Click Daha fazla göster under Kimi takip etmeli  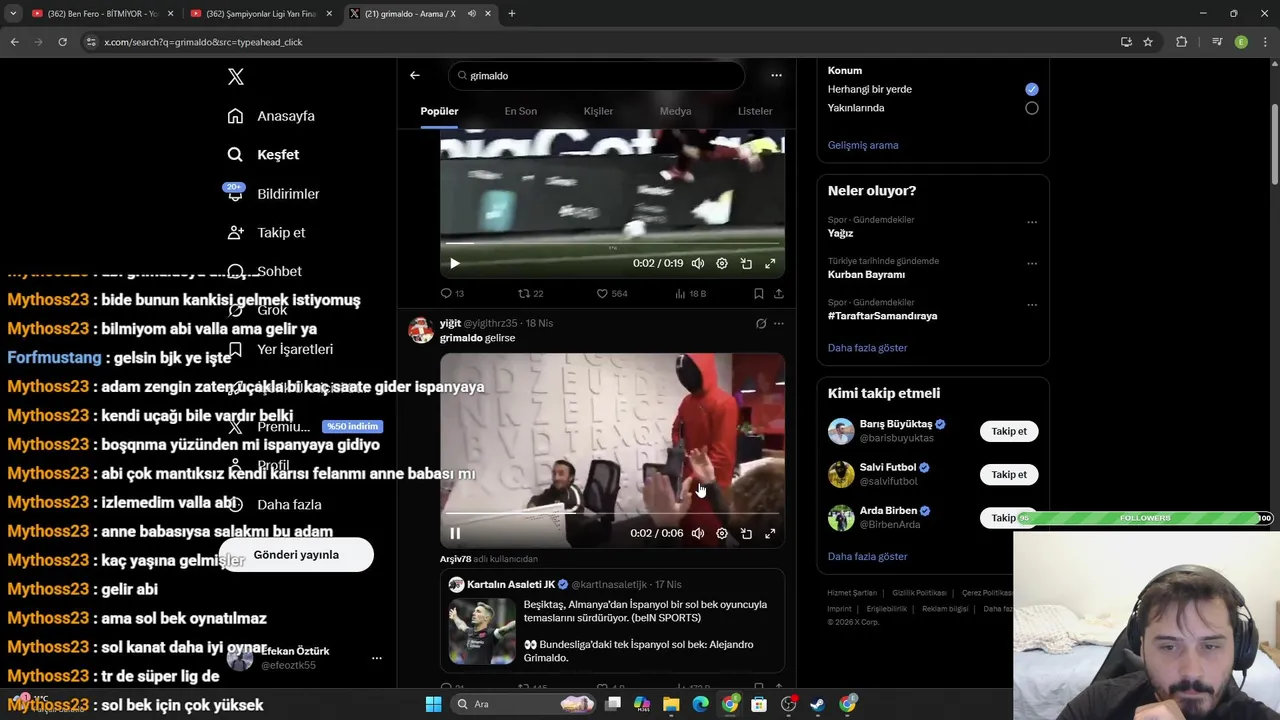(x=867, y=556)
